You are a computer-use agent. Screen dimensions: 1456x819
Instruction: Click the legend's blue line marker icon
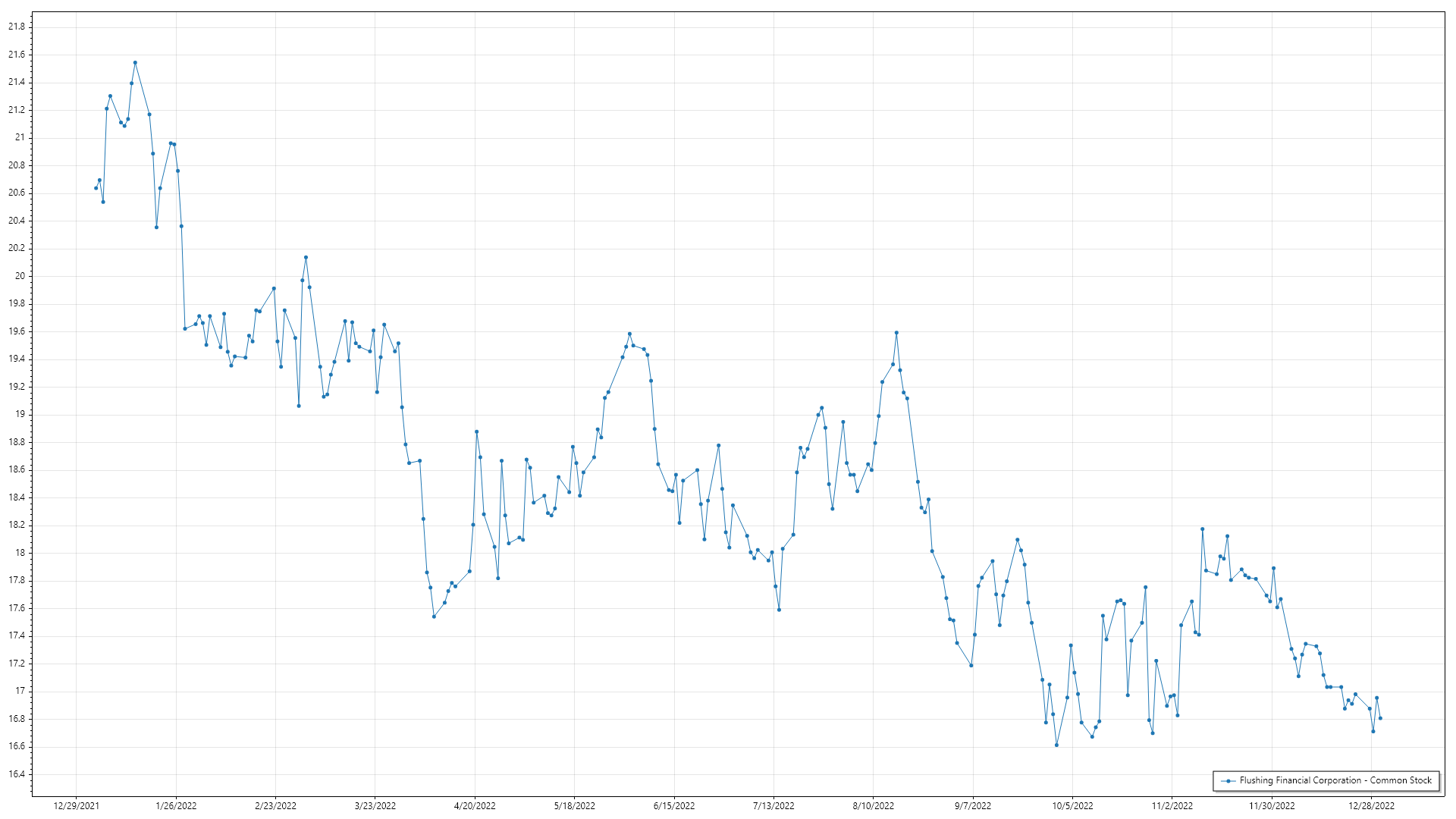pyautogui.click(x=1228, y=780)
